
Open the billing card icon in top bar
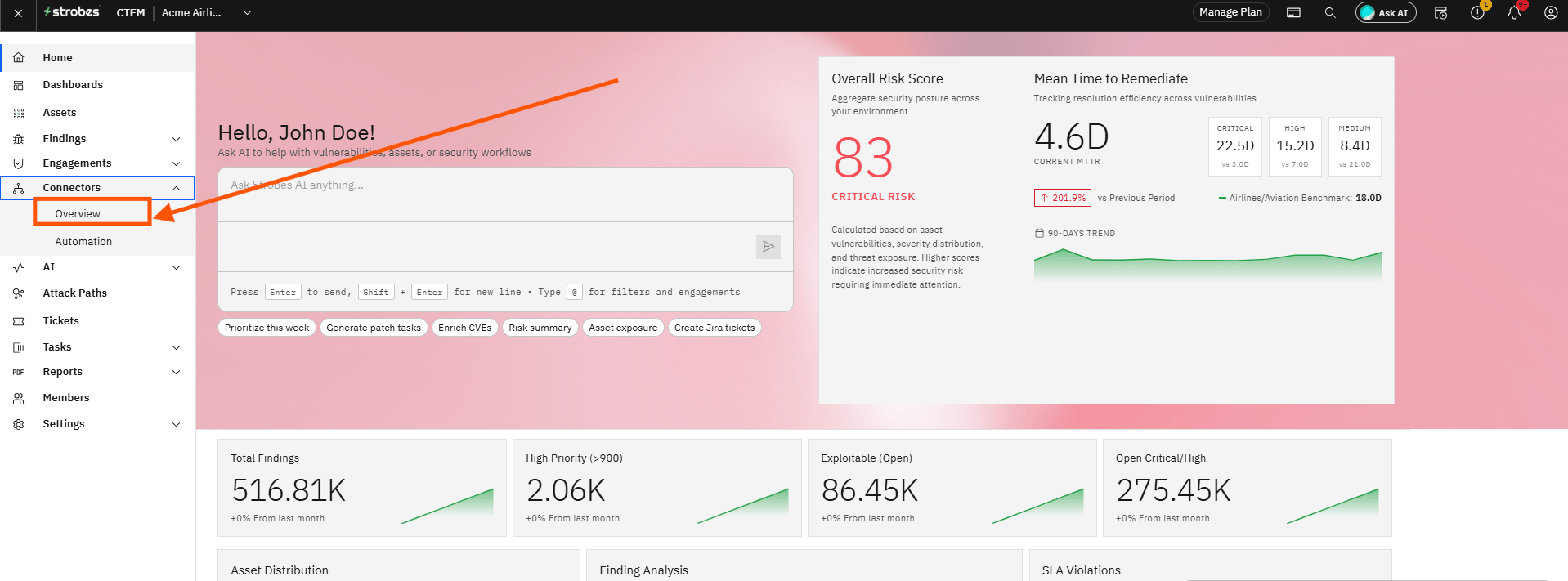click(1293, 13)
